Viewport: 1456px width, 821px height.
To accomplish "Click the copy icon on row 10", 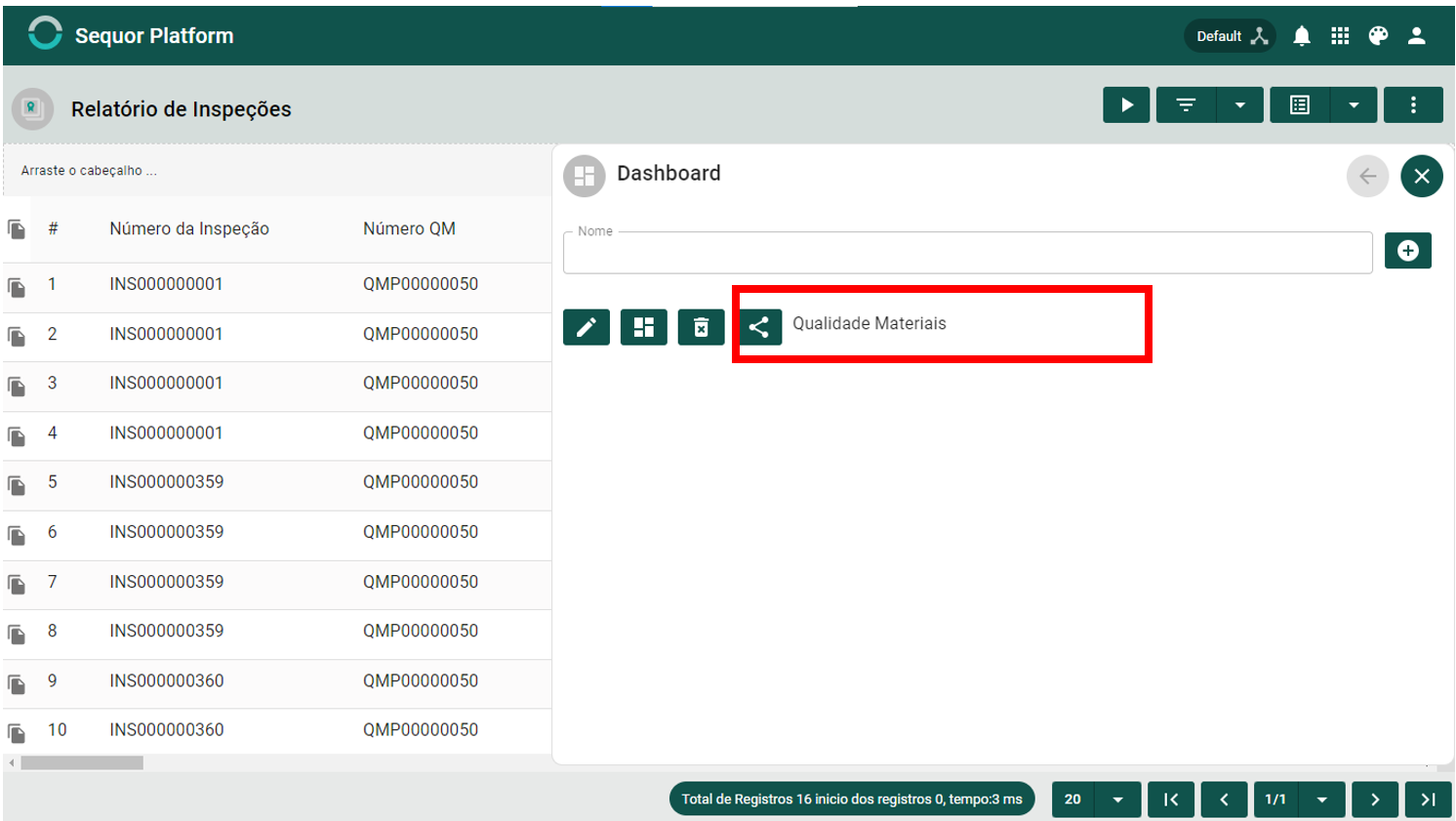I will pos(17,732).
